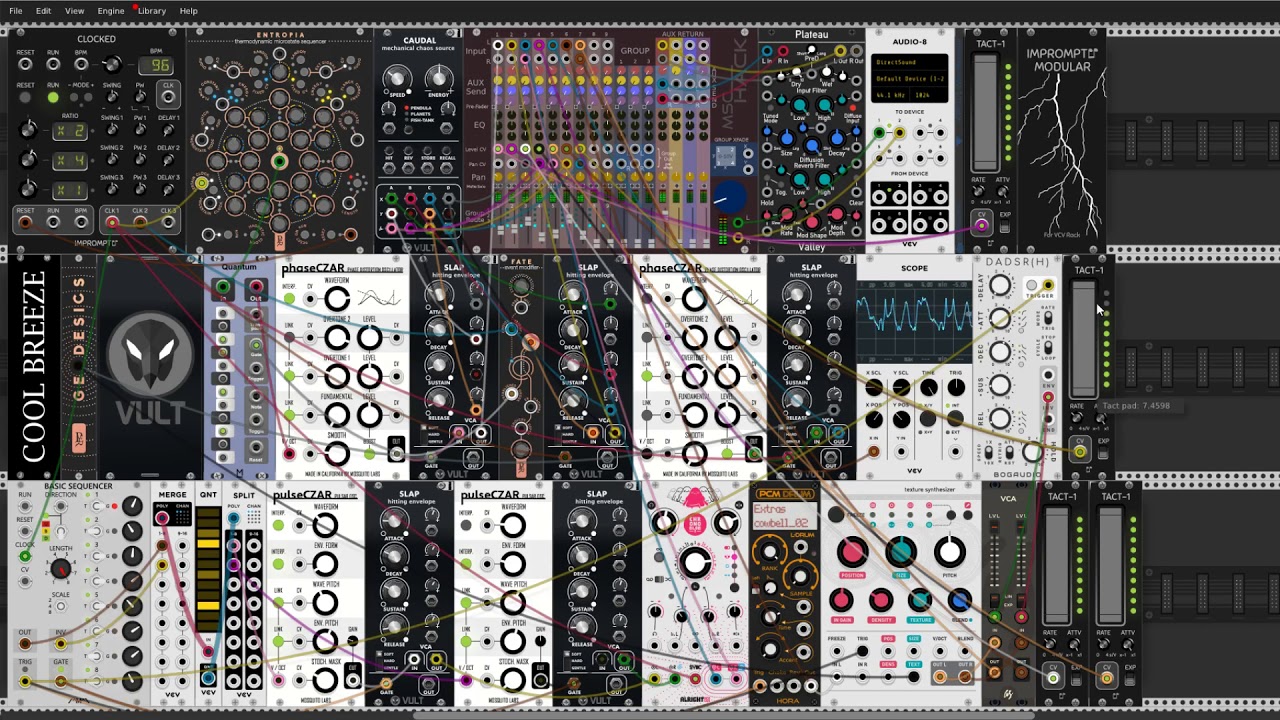Click the LENGTH knob on Basic Sequencer
The image size is (1280, 720).
click(61, 570)
